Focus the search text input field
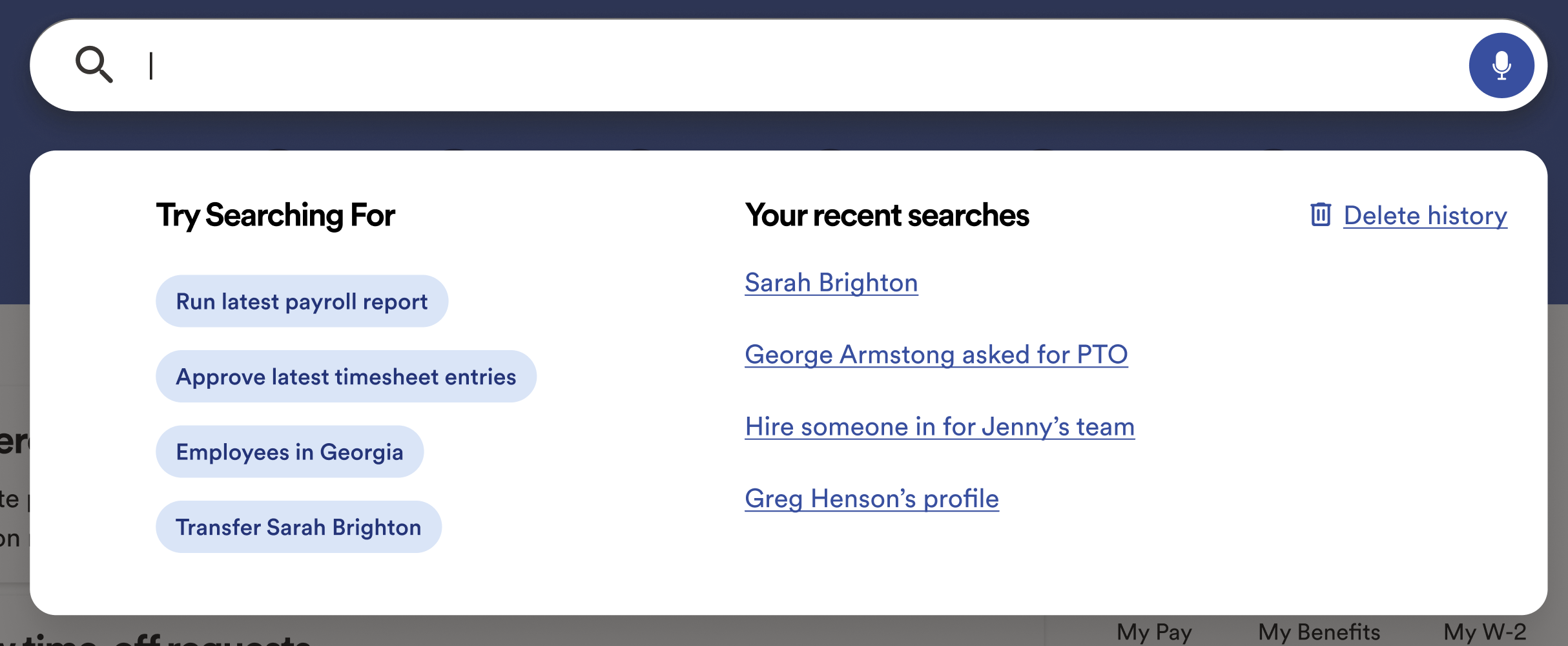 (x=775, y=65)
